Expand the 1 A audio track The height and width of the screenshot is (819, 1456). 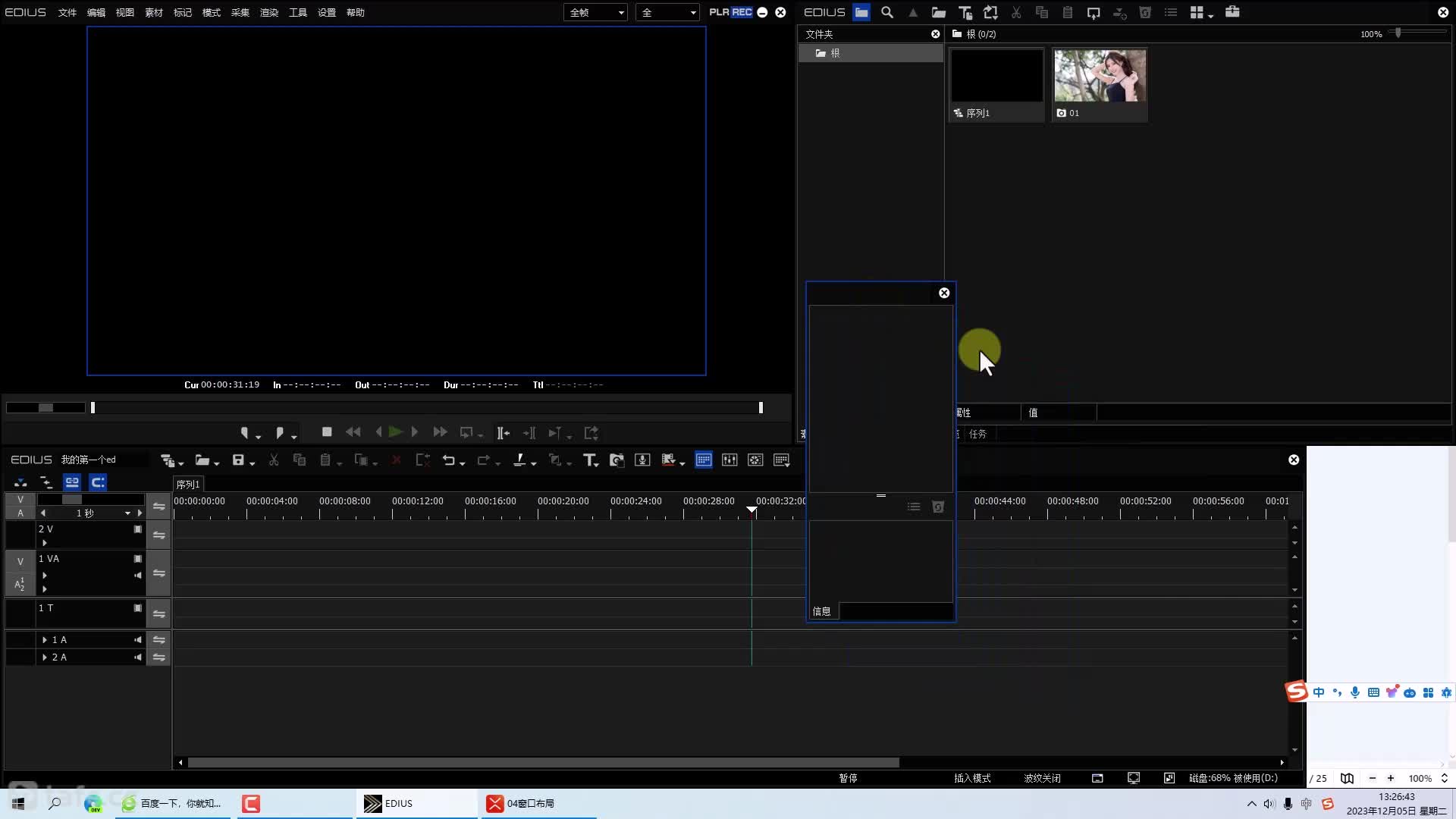[x=45, y=640]
